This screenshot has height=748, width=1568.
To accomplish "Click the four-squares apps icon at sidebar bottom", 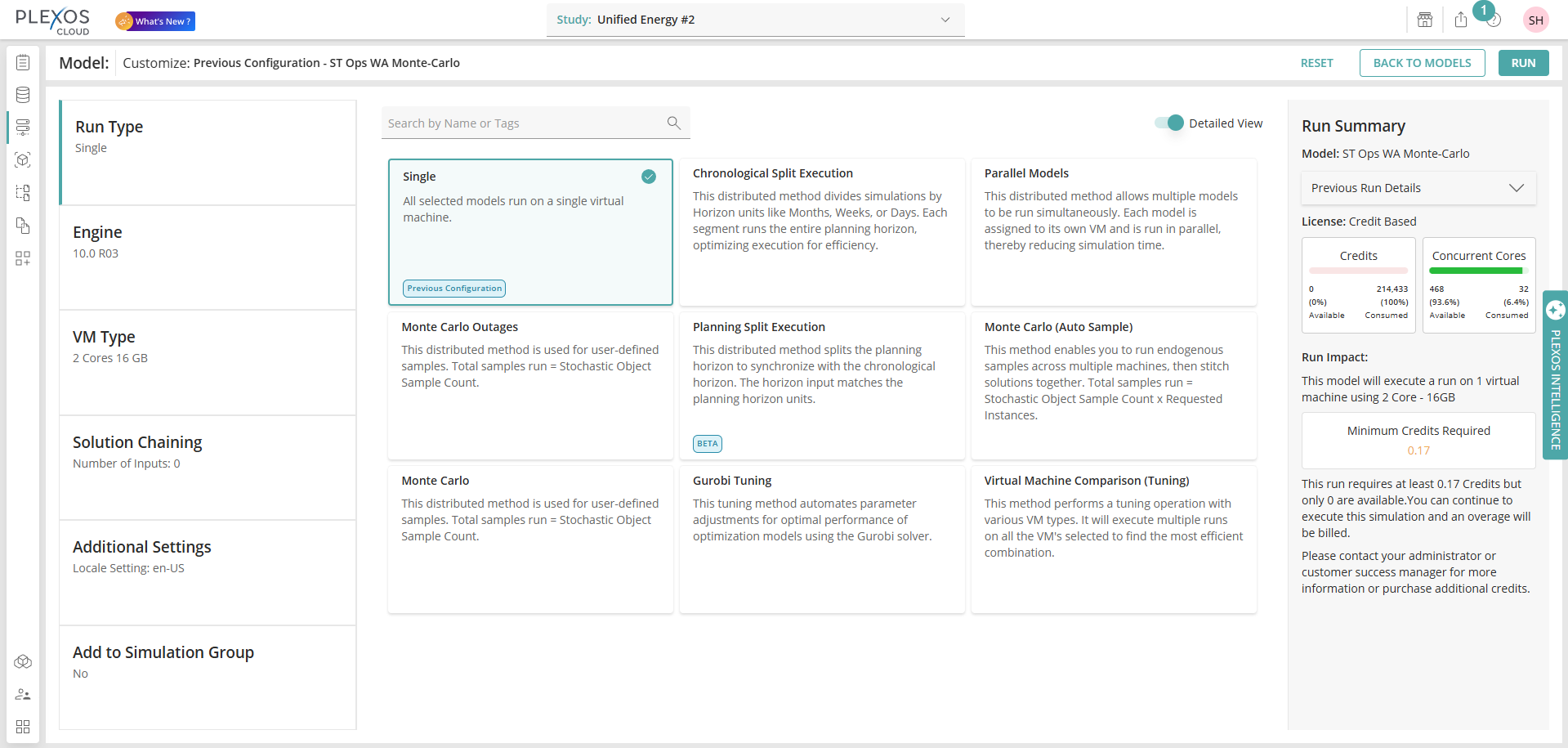I will tap(23, 727).
